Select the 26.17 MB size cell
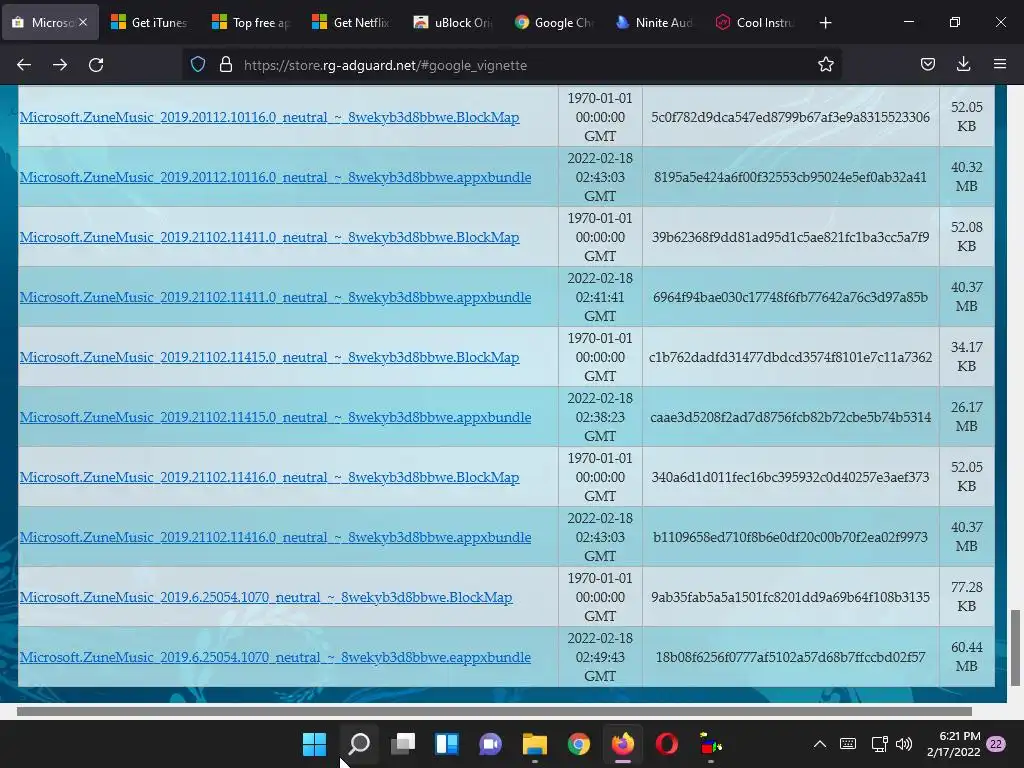This screenshot has height=768, width=1024. click(967, 417)
